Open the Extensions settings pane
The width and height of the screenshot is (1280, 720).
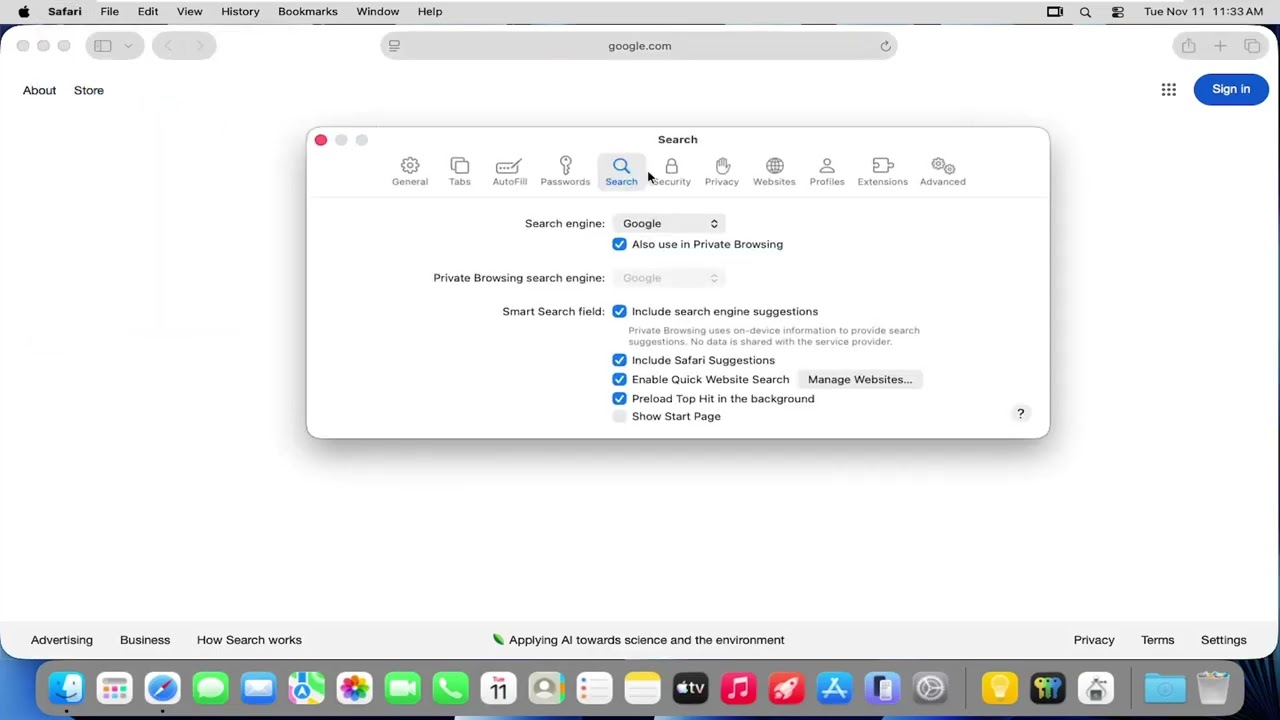[882, 171]
